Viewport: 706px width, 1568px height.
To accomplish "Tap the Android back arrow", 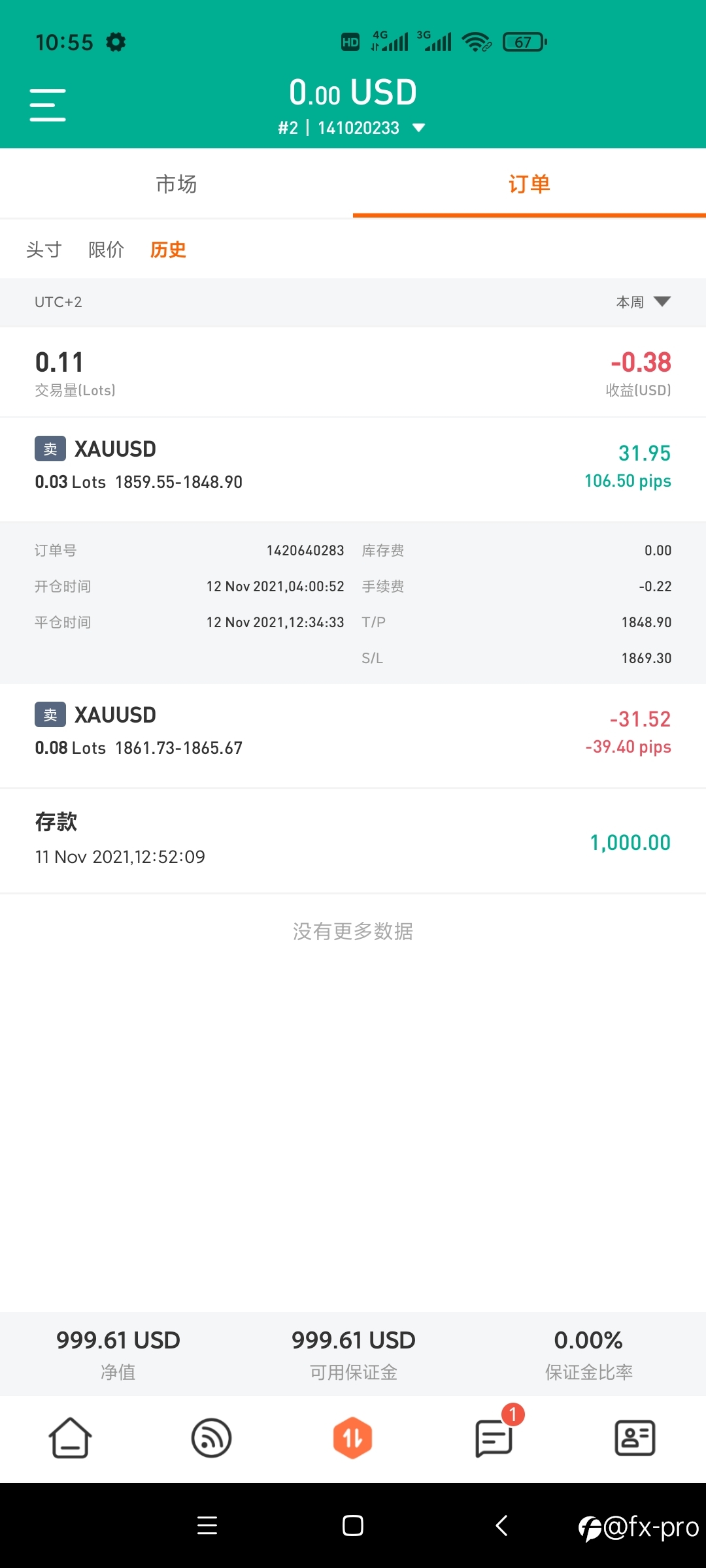I will [x=501, y=1526].
